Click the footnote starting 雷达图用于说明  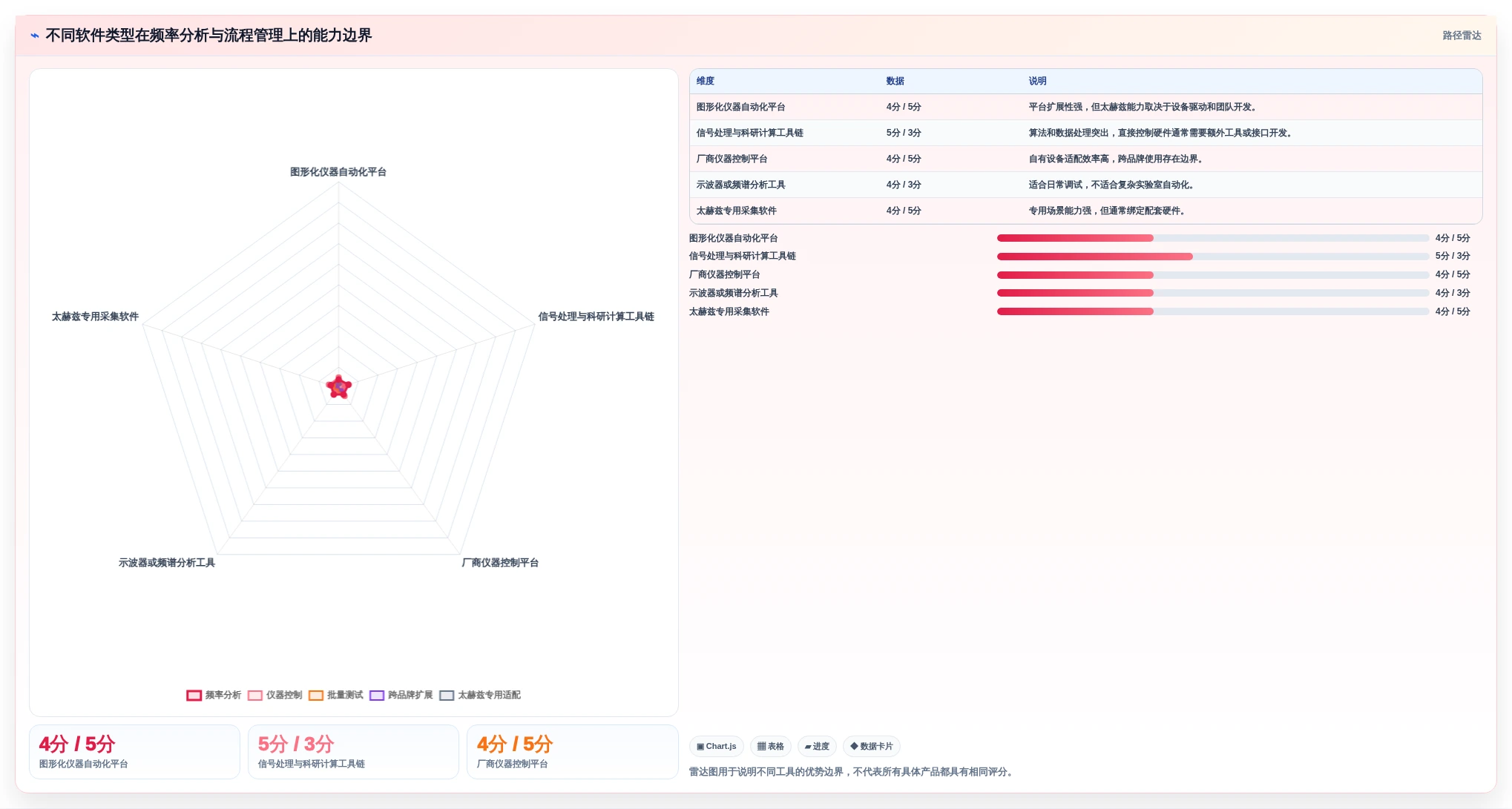pyautogui.click(x=852, y=772)
